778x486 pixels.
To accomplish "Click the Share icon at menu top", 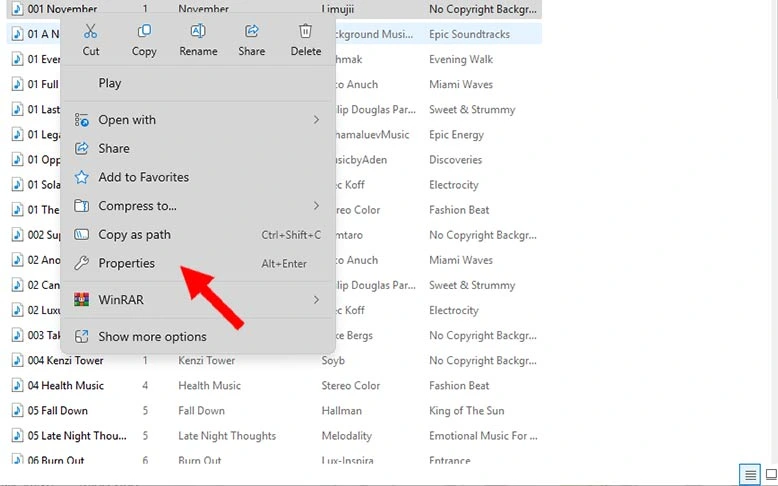I will (x=252, y=32).
